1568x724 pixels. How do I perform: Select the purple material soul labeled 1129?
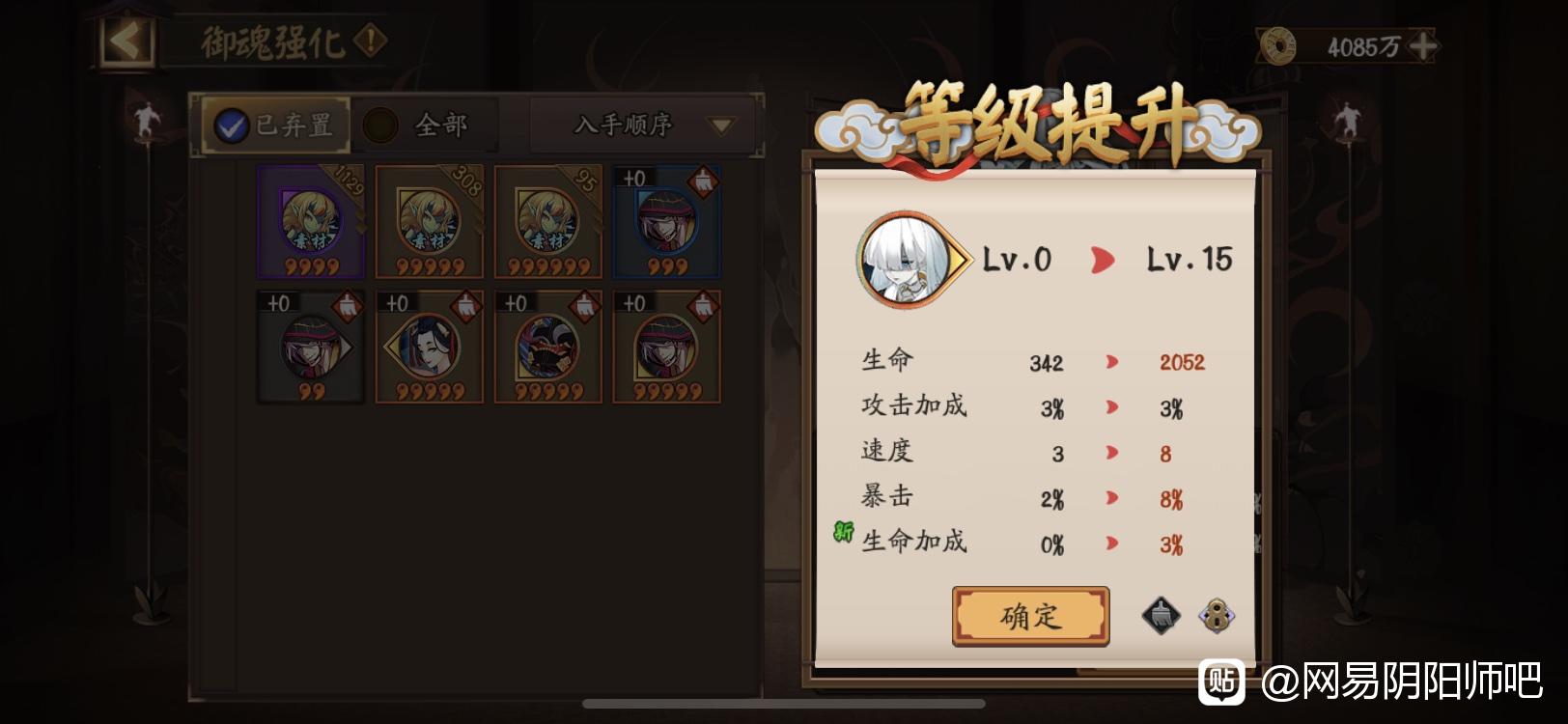(311, 222)
